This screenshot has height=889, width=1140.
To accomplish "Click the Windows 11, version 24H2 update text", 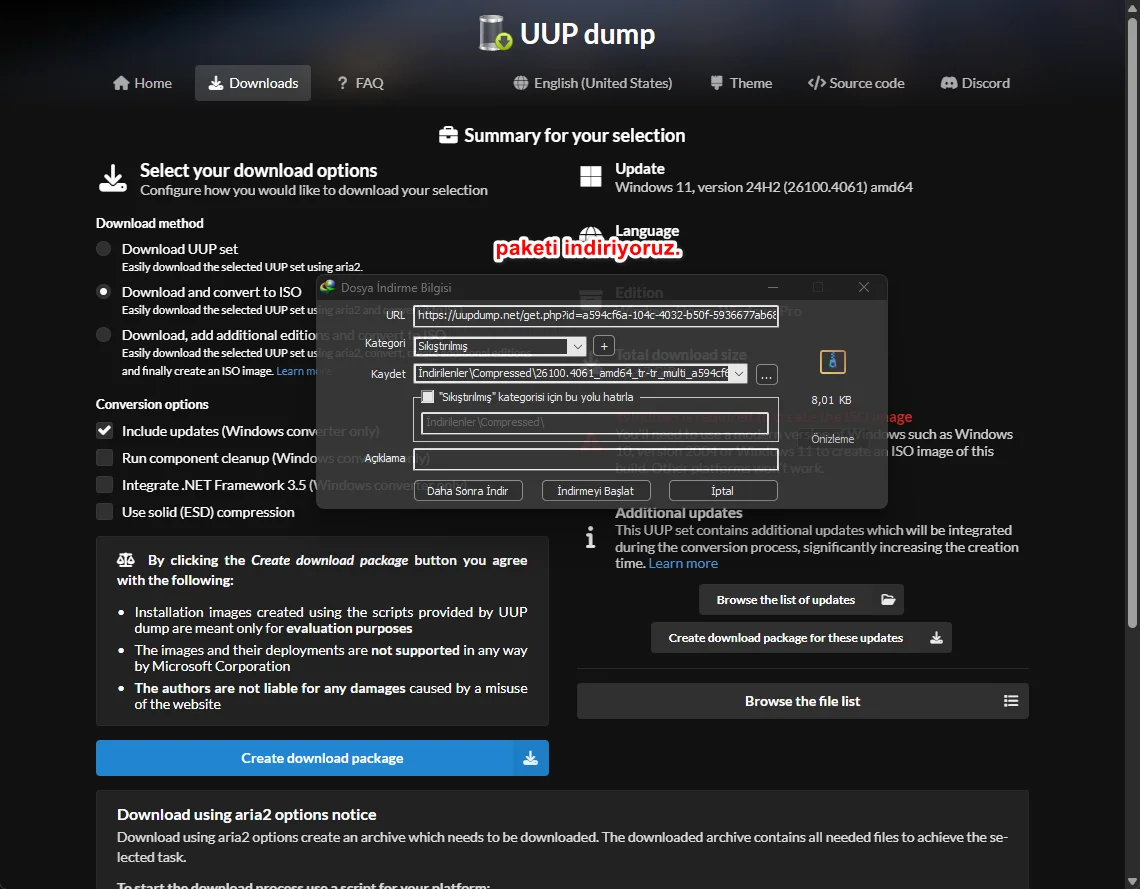I will [764, 187].
